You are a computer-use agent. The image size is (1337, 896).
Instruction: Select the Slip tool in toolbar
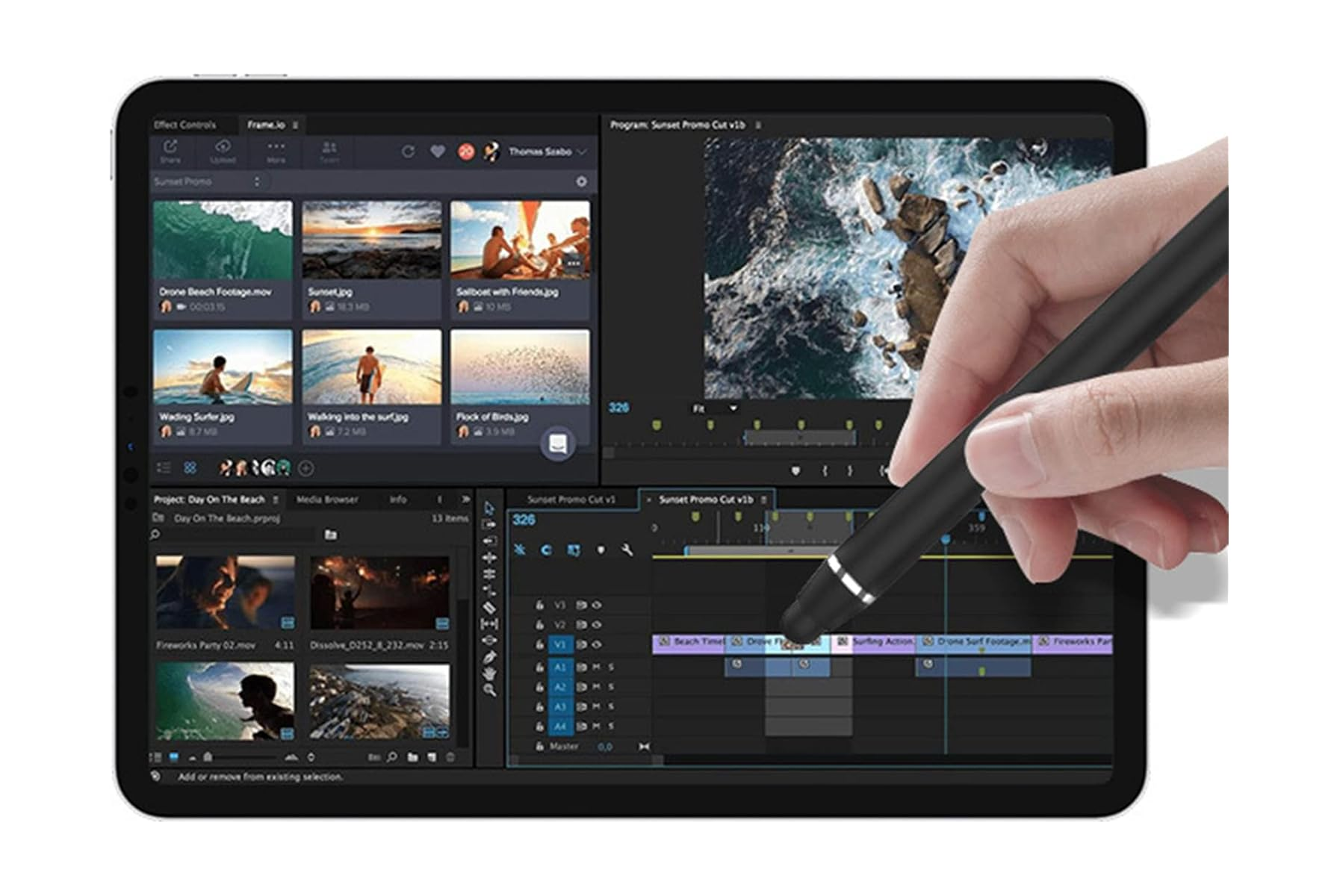coord(489,623)
